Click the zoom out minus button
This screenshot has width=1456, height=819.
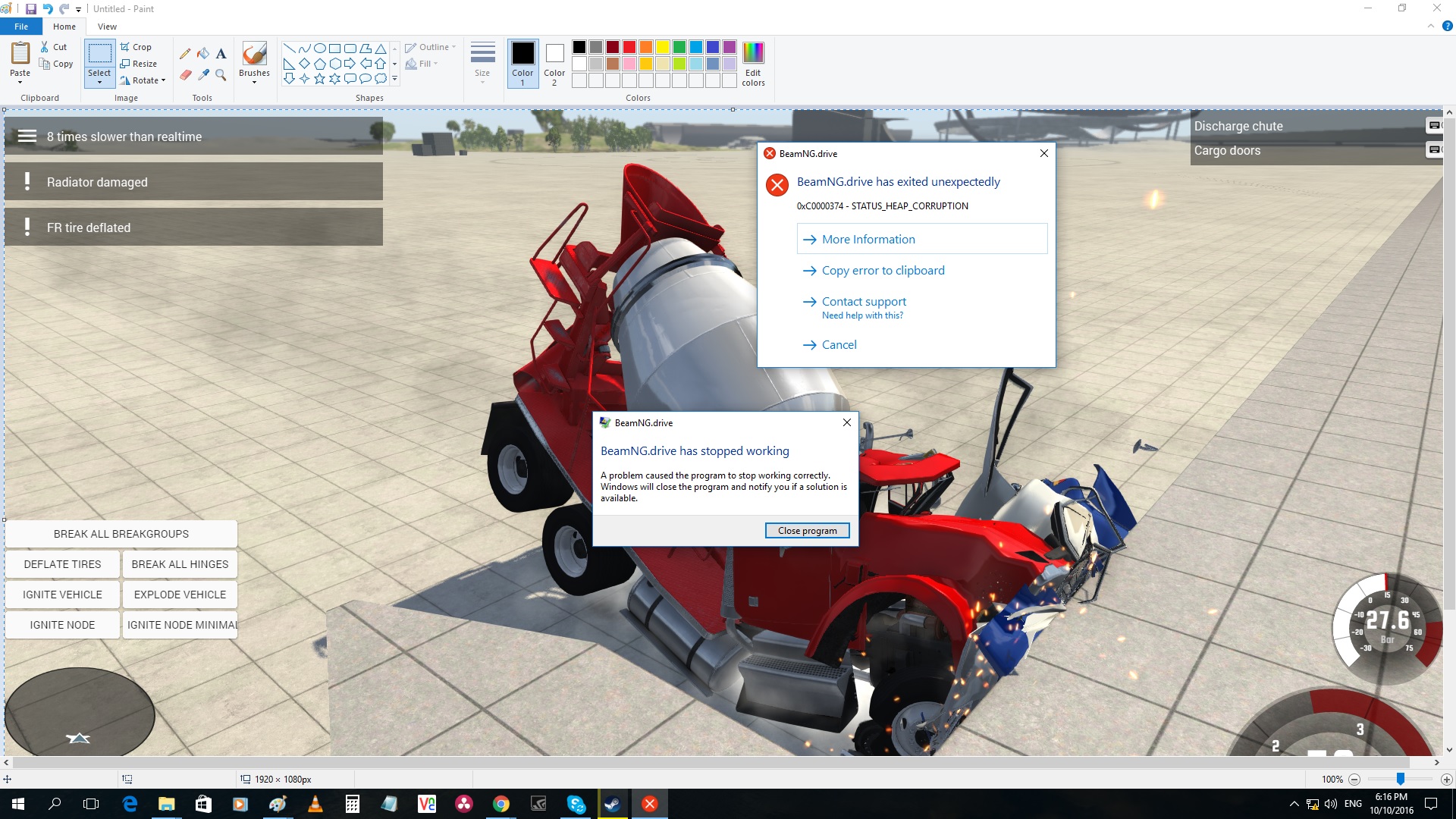(1354, 779)
